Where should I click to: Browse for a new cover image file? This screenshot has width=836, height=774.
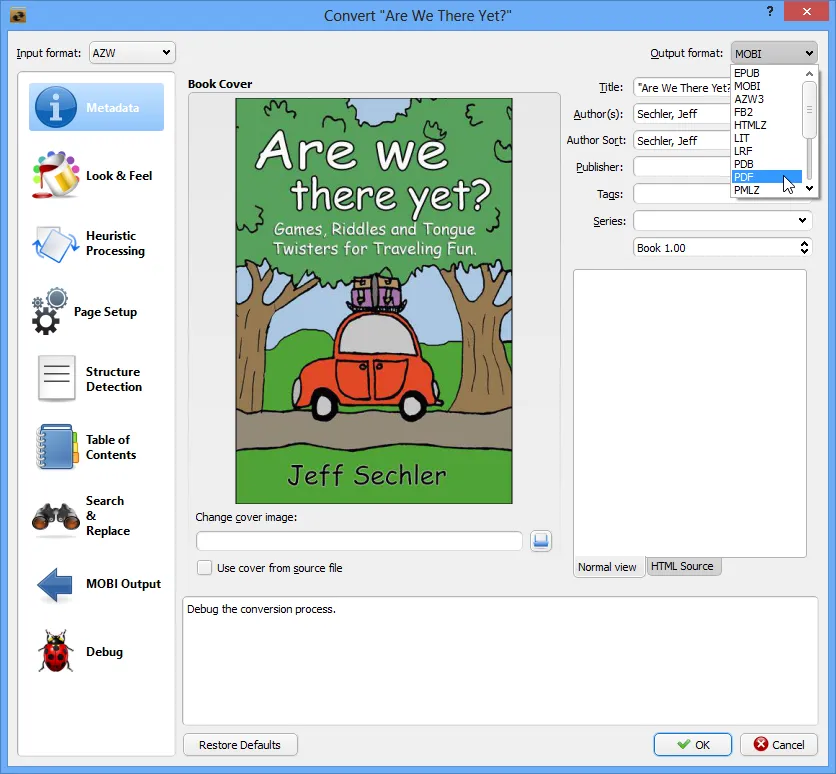541,539
